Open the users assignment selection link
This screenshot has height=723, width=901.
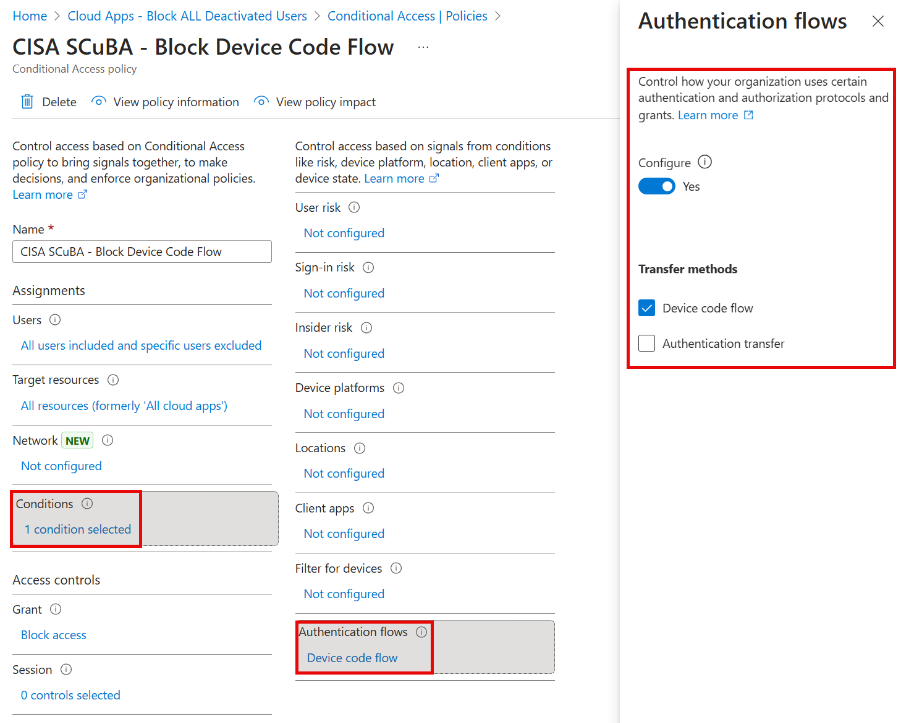(x=138, y=344)
